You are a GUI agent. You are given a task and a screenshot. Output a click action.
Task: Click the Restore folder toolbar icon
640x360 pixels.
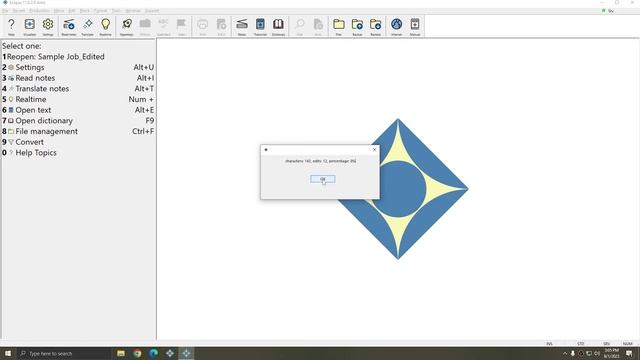[376, 27]
